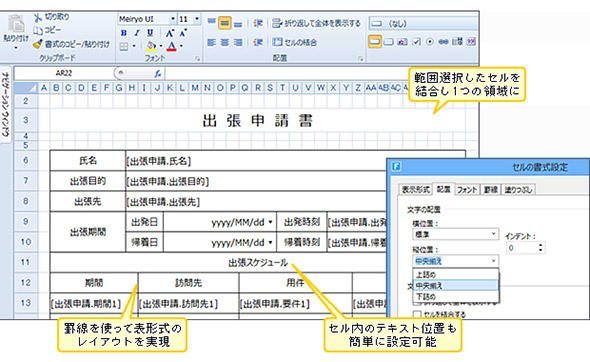Choose 下詰め in the vertical position list
The width and height of the screenshot is (590, 362).
pos(456,297)
